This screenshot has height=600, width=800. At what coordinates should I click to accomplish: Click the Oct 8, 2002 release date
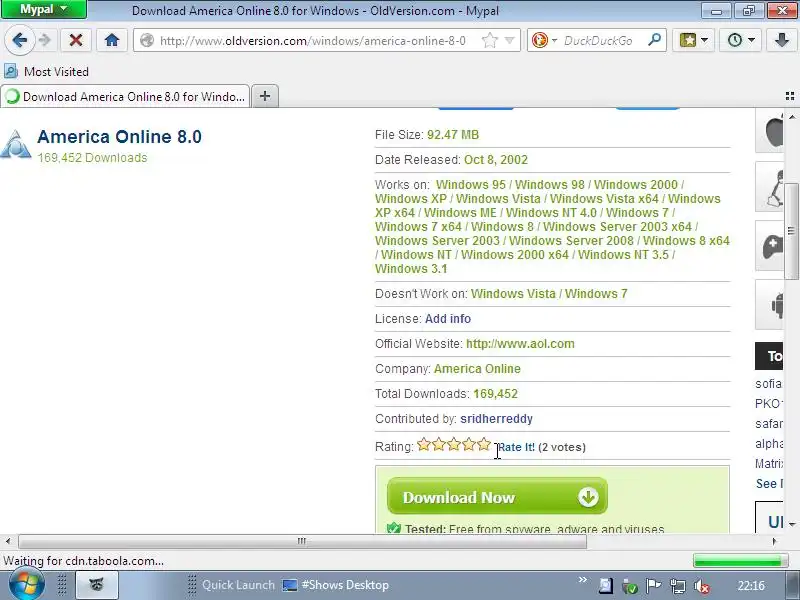click(x=495, y=160)
